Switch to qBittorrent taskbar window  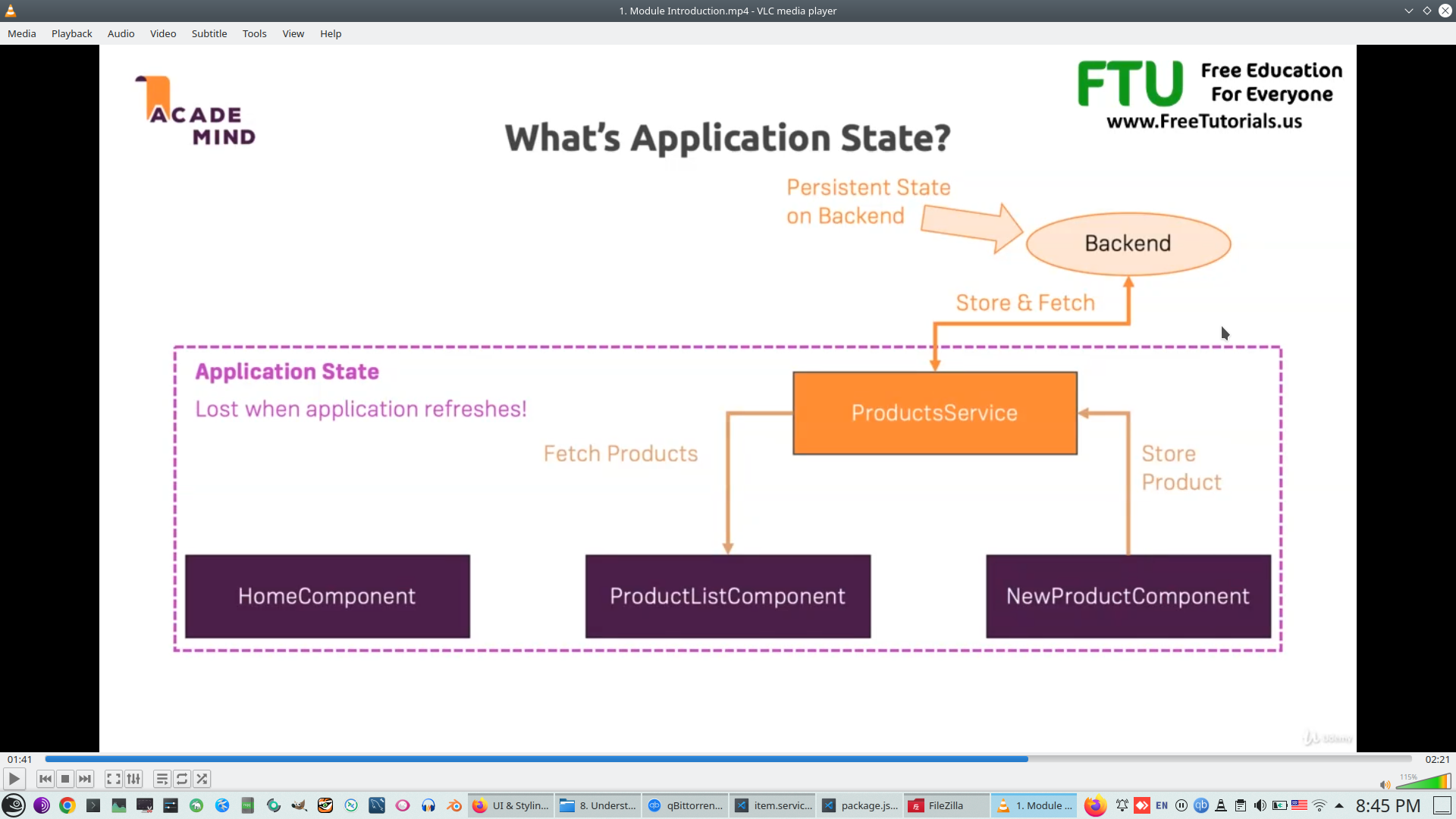pyautogui.click(x=685, y=805)
